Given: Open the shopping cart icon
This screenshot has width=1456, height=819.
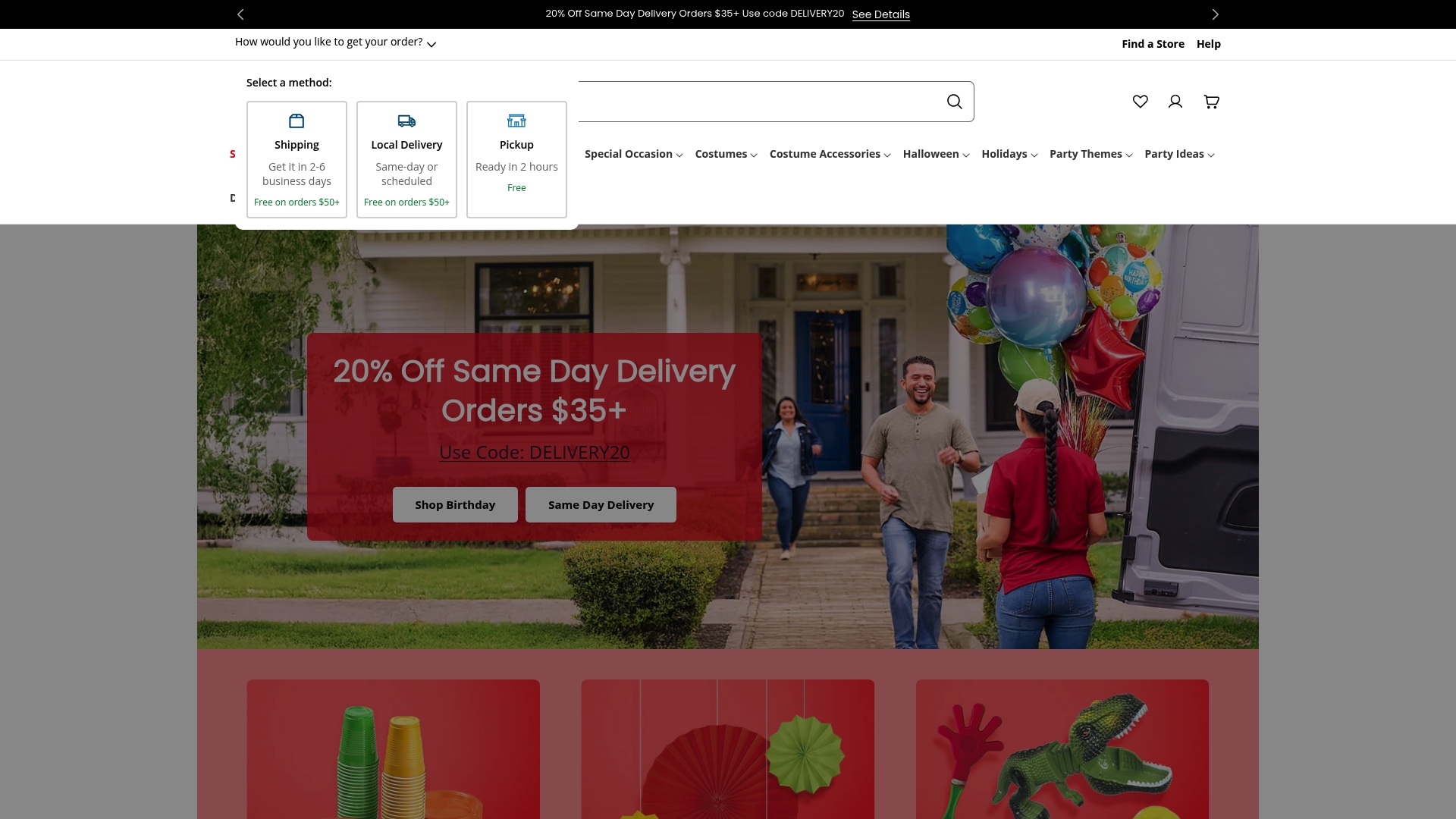Looking at the screenshot, I should [1212, 102].
